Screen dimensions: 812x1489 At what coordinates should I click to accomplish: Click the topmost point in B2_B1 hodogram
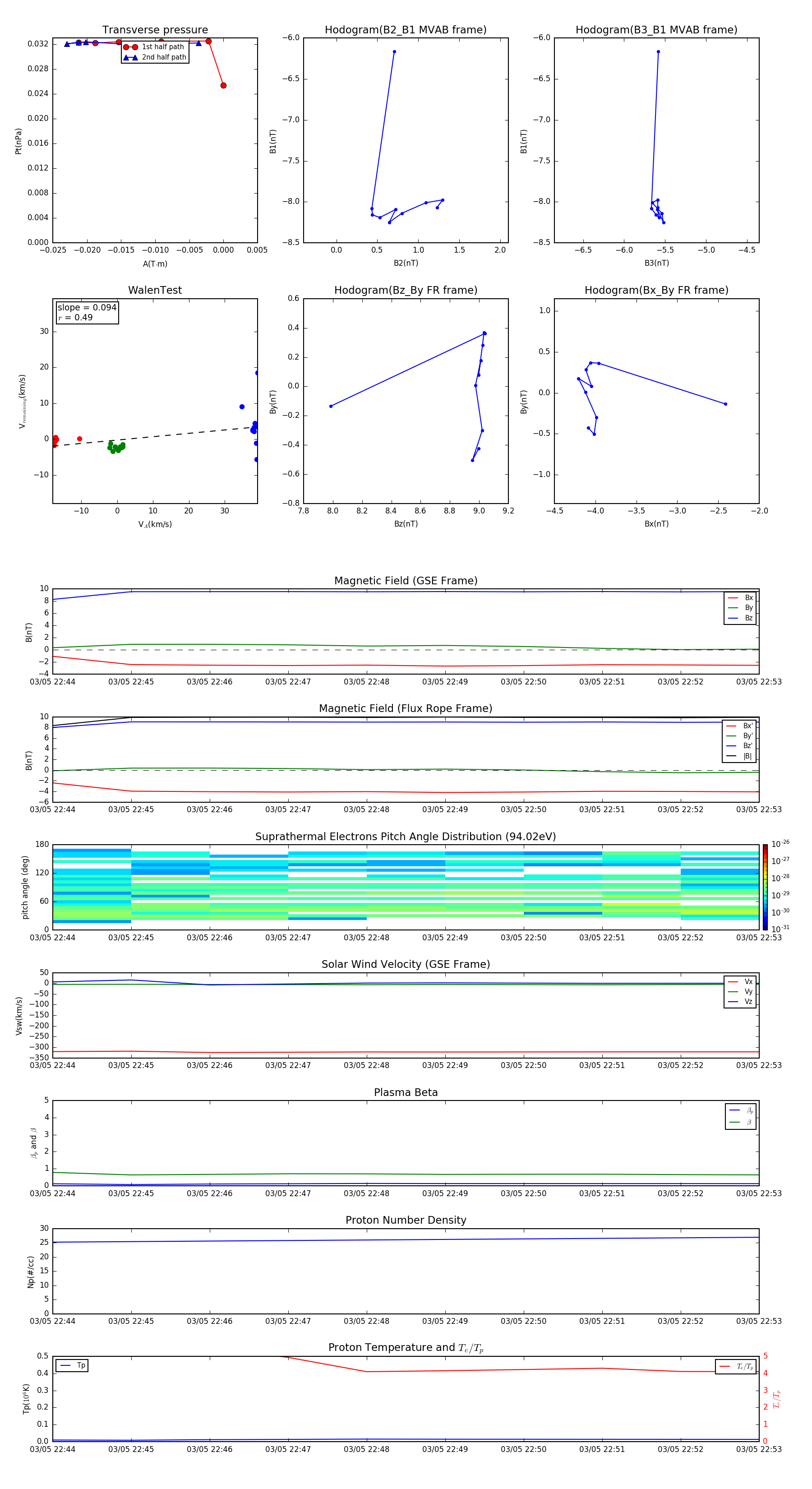click(394, 52)
